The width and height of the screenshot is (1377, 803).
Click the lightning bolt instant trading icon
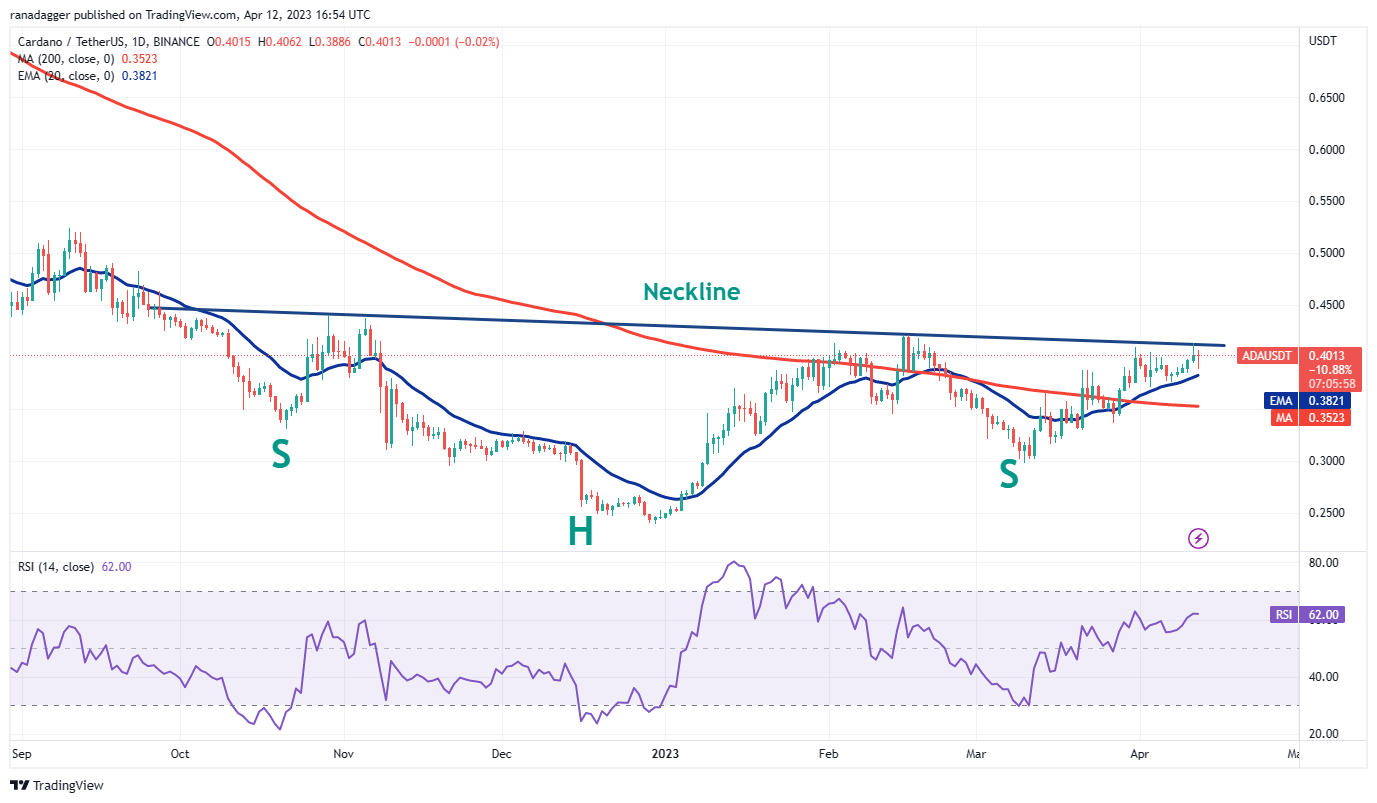[x=1198, y=538]
